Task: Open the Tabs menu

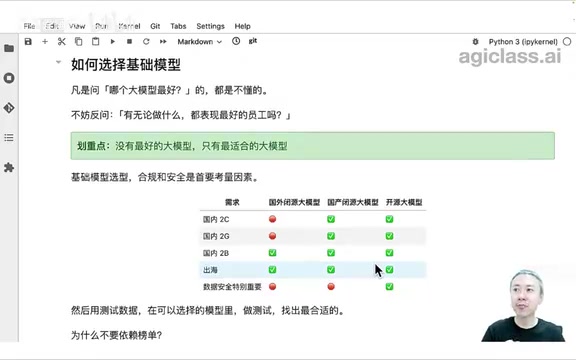Action: click(x=178, y=26)
